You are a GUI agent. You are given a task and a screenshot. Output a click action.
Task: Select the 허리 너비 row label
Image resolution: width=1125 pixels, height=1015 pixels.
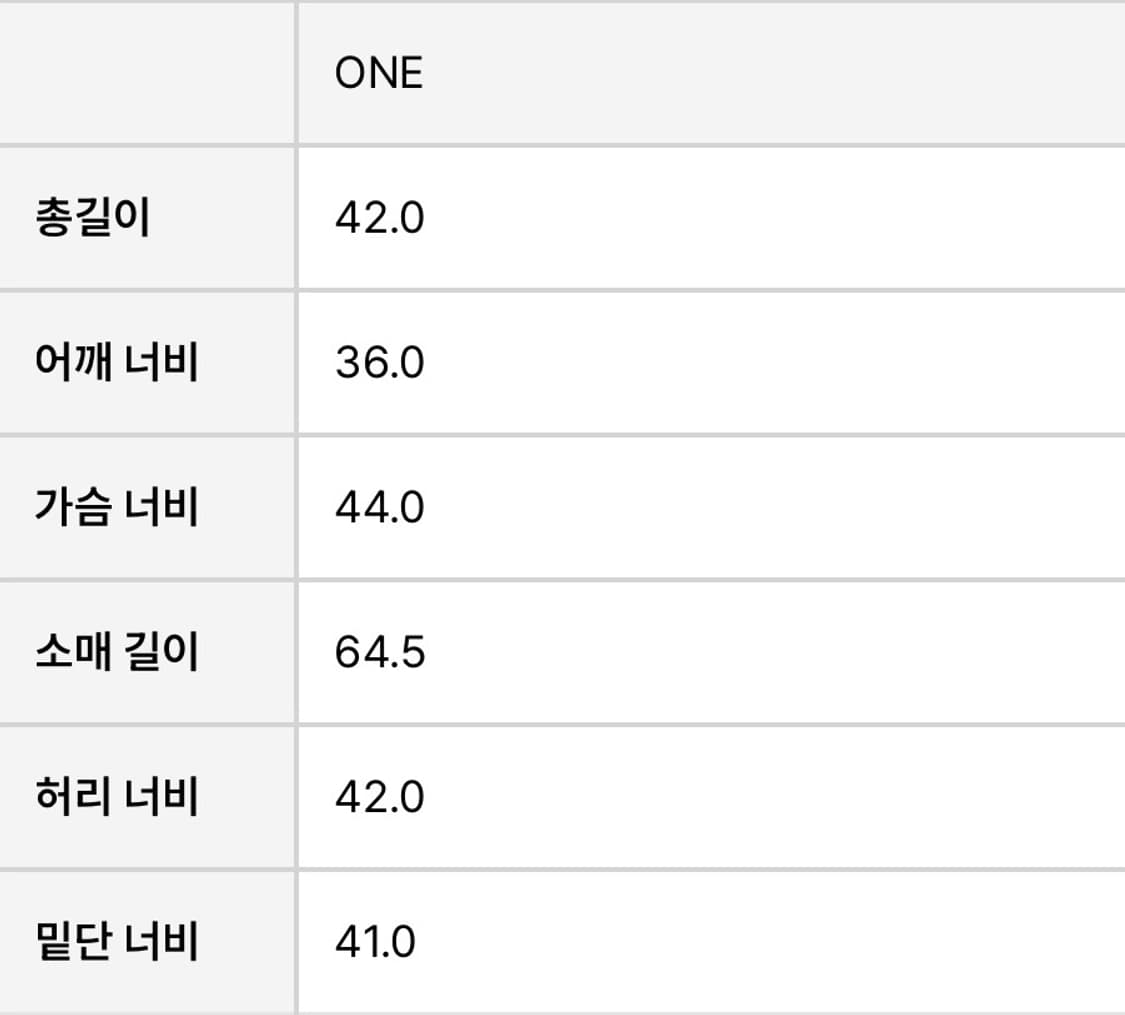coord(116,797)
